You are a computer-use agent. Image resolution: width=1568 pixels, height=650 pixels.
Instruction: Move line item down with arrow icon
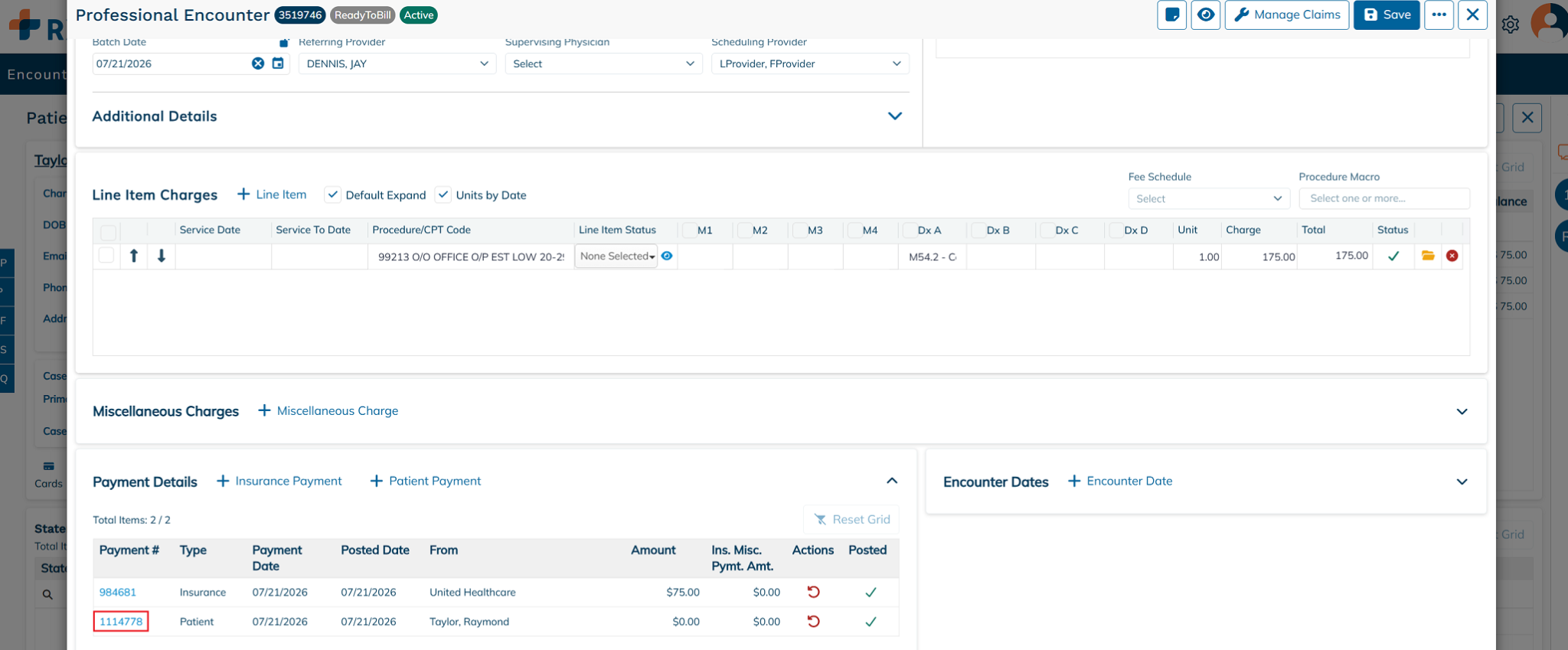pyautogui.click(x=162, y=256)
